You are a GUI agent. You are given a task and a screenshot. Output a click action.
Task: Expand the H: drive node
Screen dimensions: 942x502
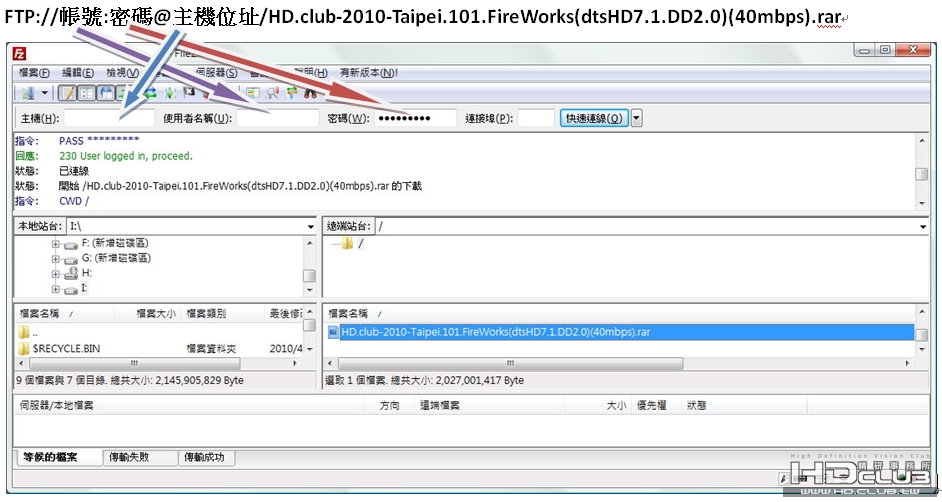pyautogui.click(x=55, y=274)
